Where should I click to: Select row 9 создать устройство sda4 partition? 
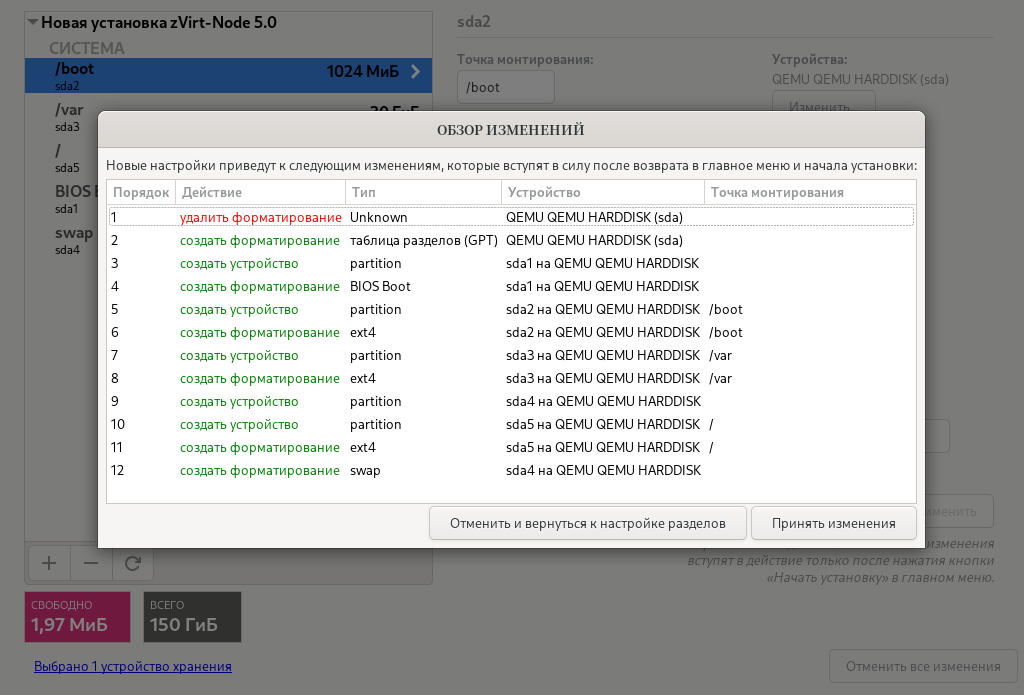(511, 401)
